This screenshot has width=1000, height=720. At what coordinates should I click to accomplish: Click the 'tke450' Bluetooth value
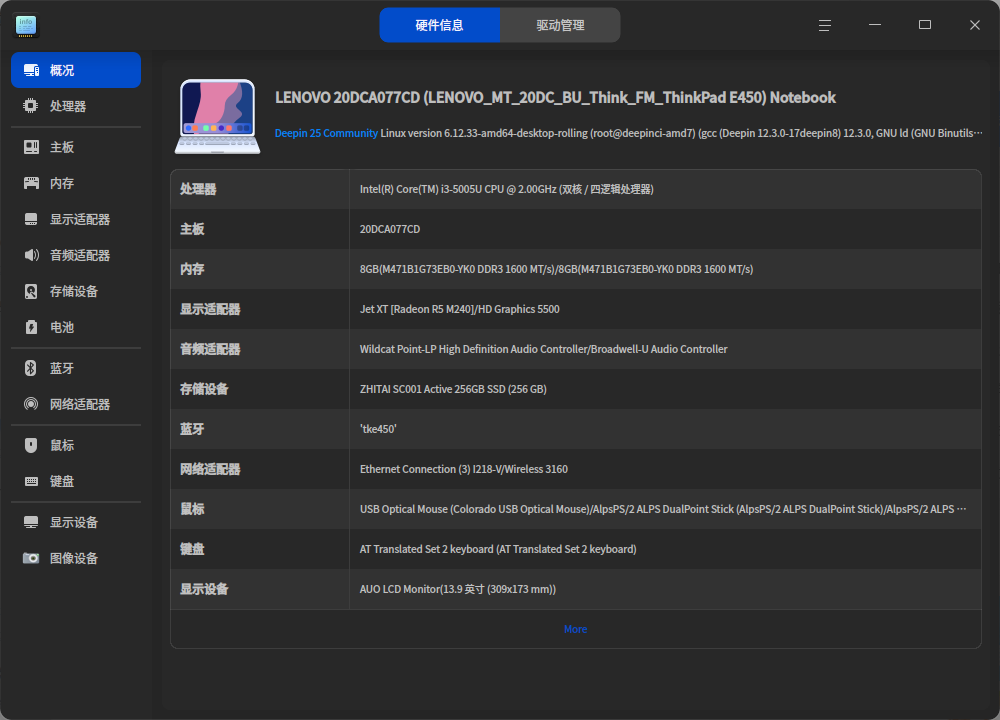(x=378, y=429)
